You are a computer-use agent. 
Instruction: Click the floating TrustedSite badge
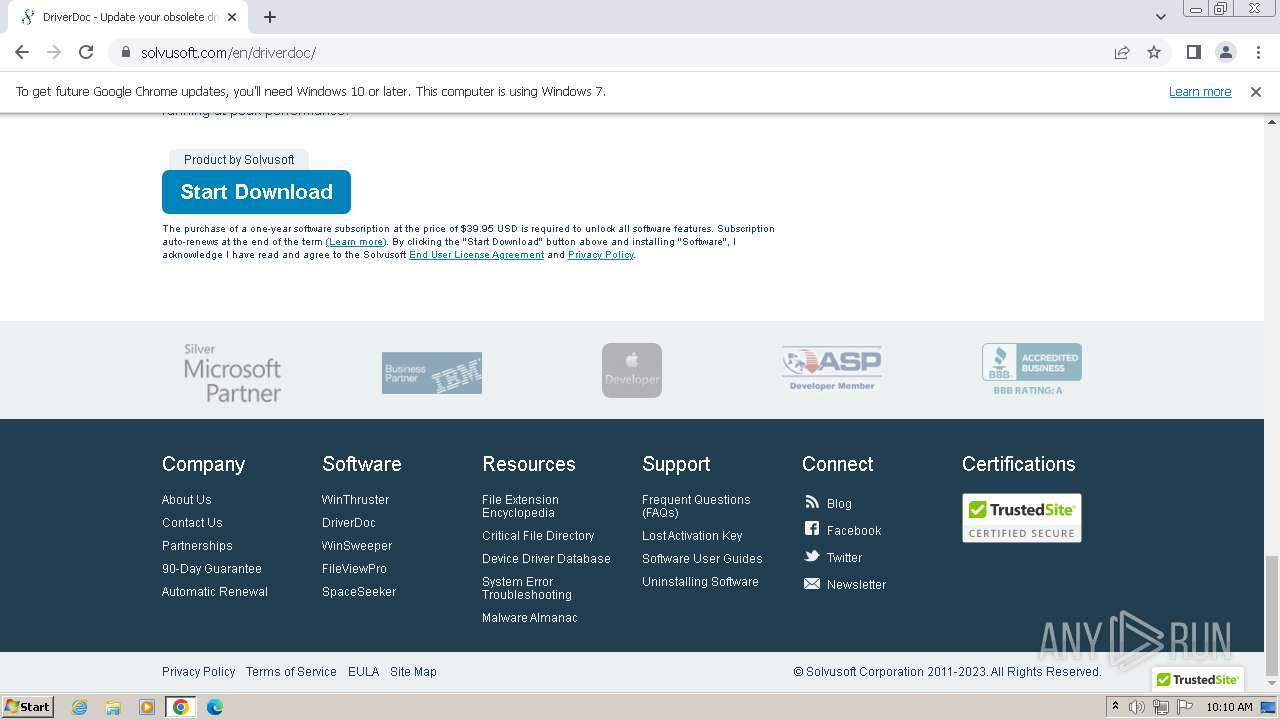[1197, 679]
